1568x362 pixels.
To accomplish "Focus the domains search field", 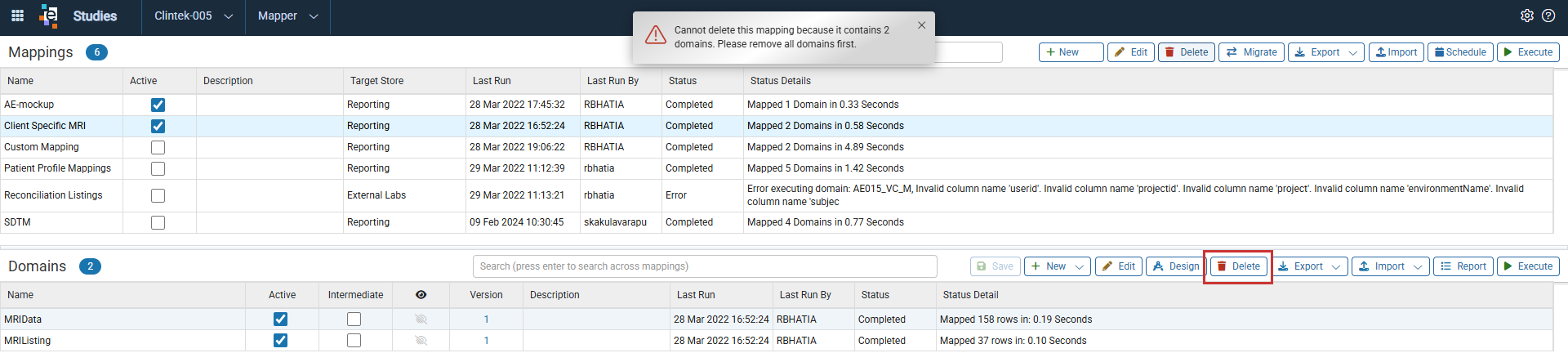I will (x=705, y=266).
